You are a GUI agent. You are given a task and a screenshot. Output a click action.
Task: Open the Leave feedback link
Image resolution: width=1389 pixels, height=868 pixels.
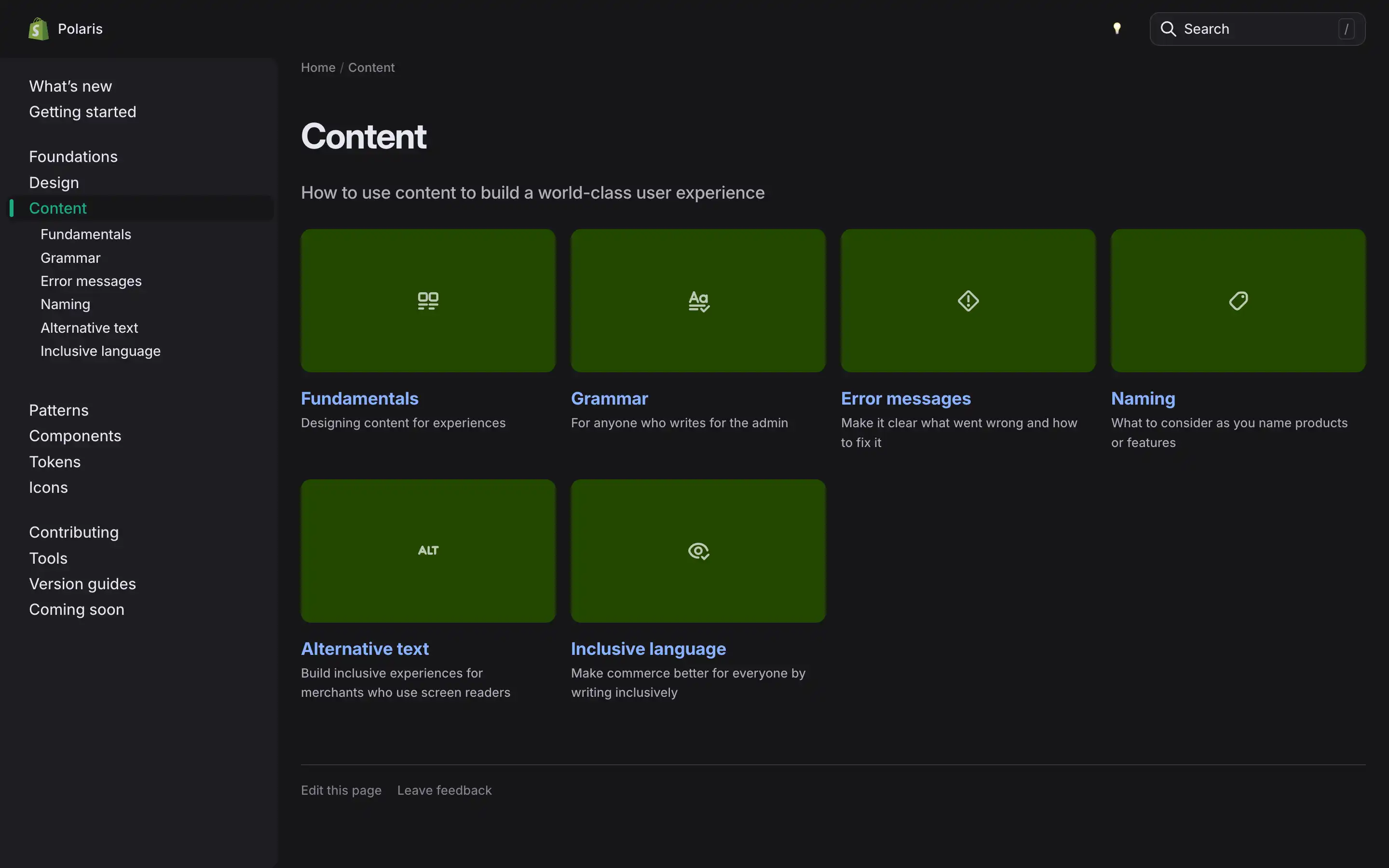pyautogui.click(x=444, y=790)
